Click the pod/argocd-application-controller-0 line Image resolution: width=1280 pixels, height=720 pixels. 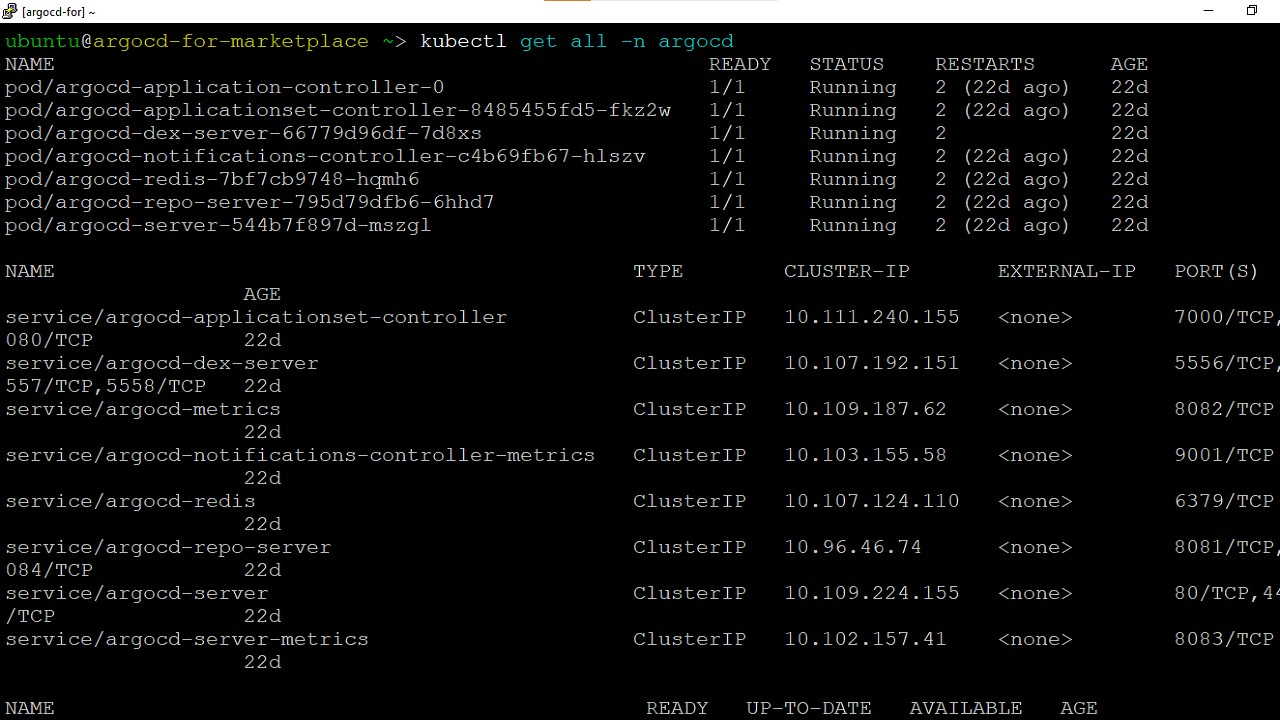coord(224,87)
